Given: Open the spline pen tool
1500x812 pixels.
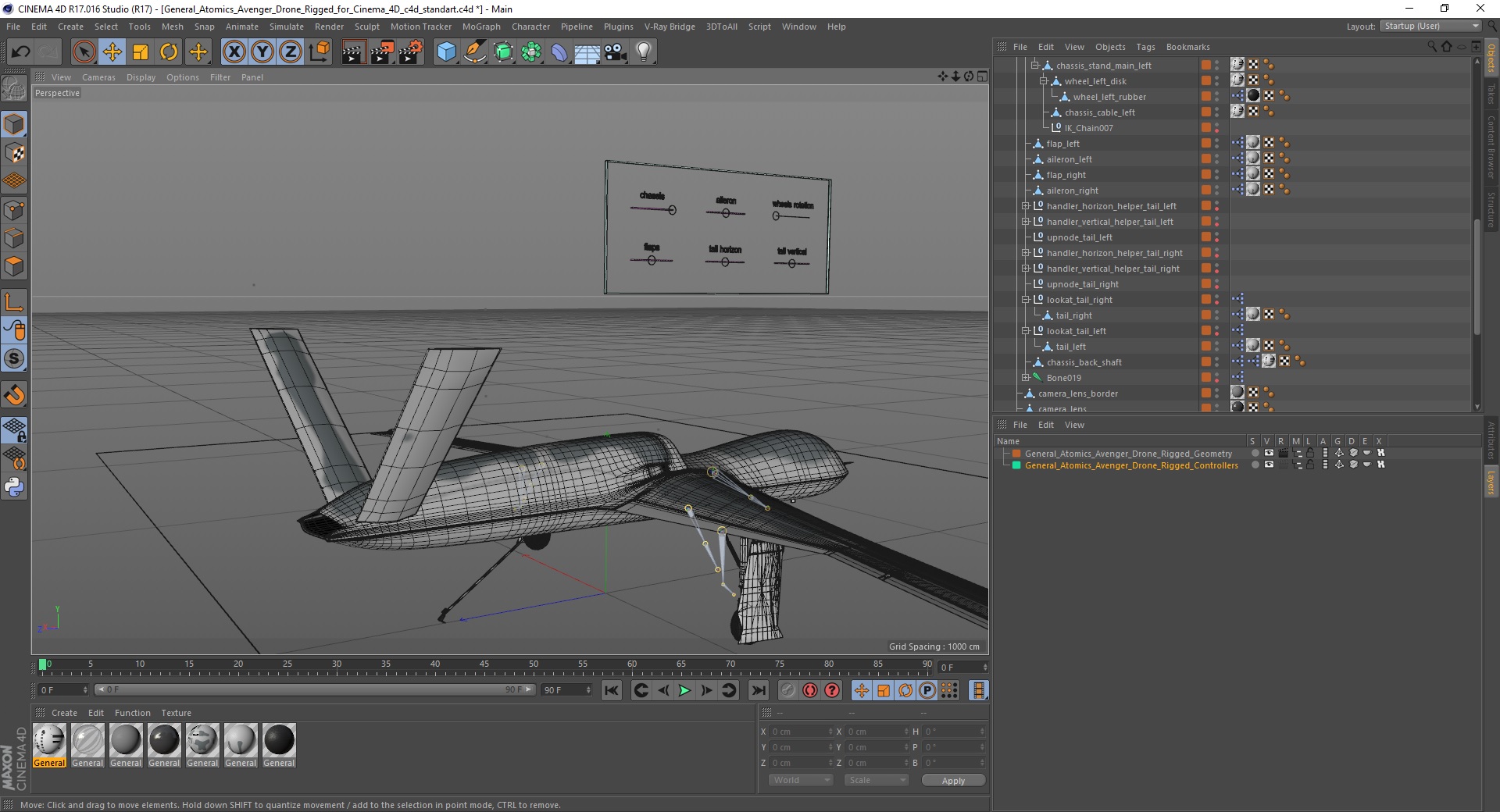Looking at the screenshot, I should coord(474,52).
